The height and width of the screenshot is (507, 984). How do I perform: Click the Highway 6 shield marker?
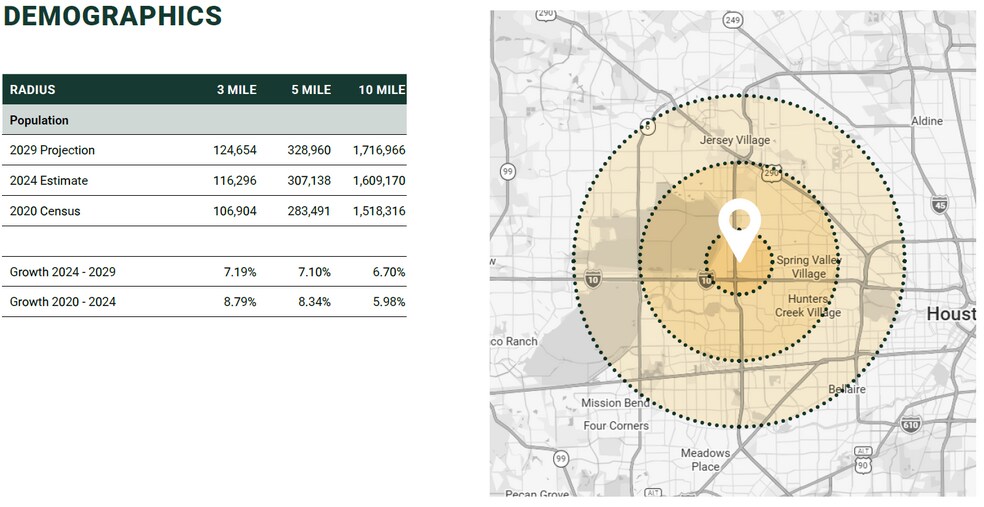coord(648,127)
